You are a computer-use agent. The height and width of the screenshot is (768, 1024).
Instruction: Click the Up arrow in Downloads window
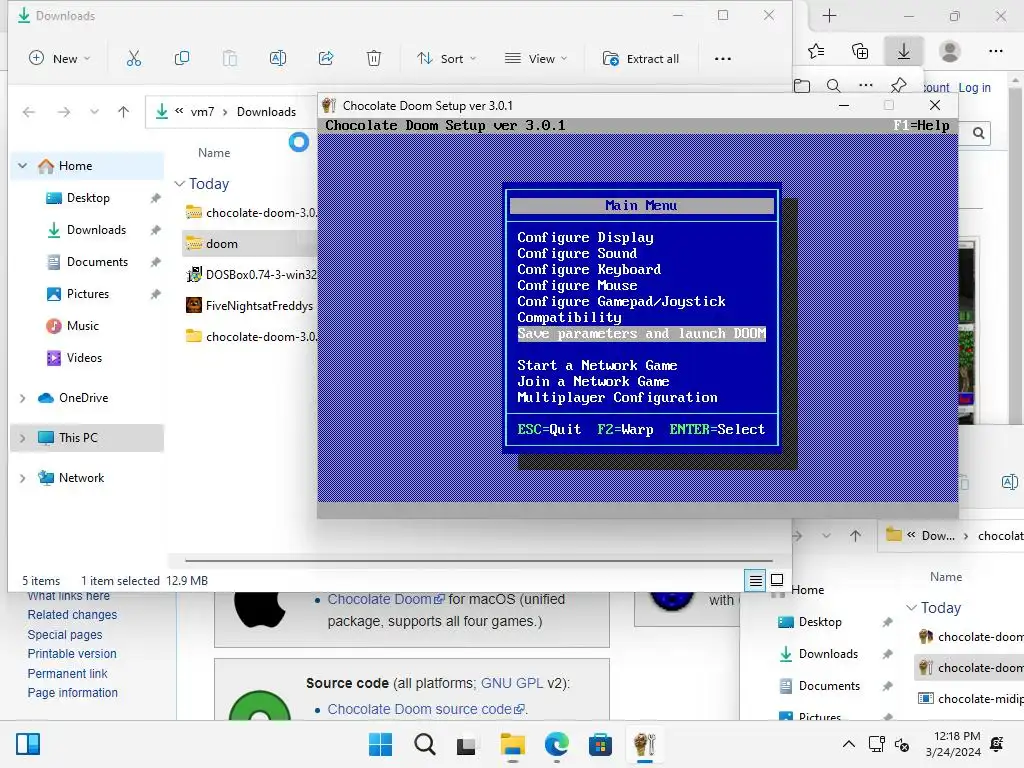click(x=123, y=112)
